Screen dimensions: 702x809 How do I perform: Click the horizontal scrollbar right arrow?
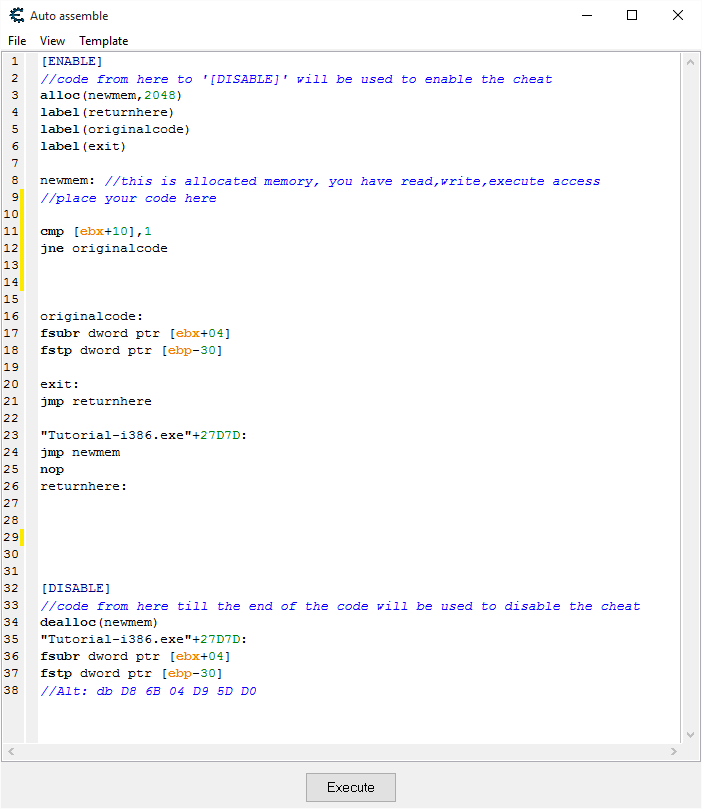[673, 752]
